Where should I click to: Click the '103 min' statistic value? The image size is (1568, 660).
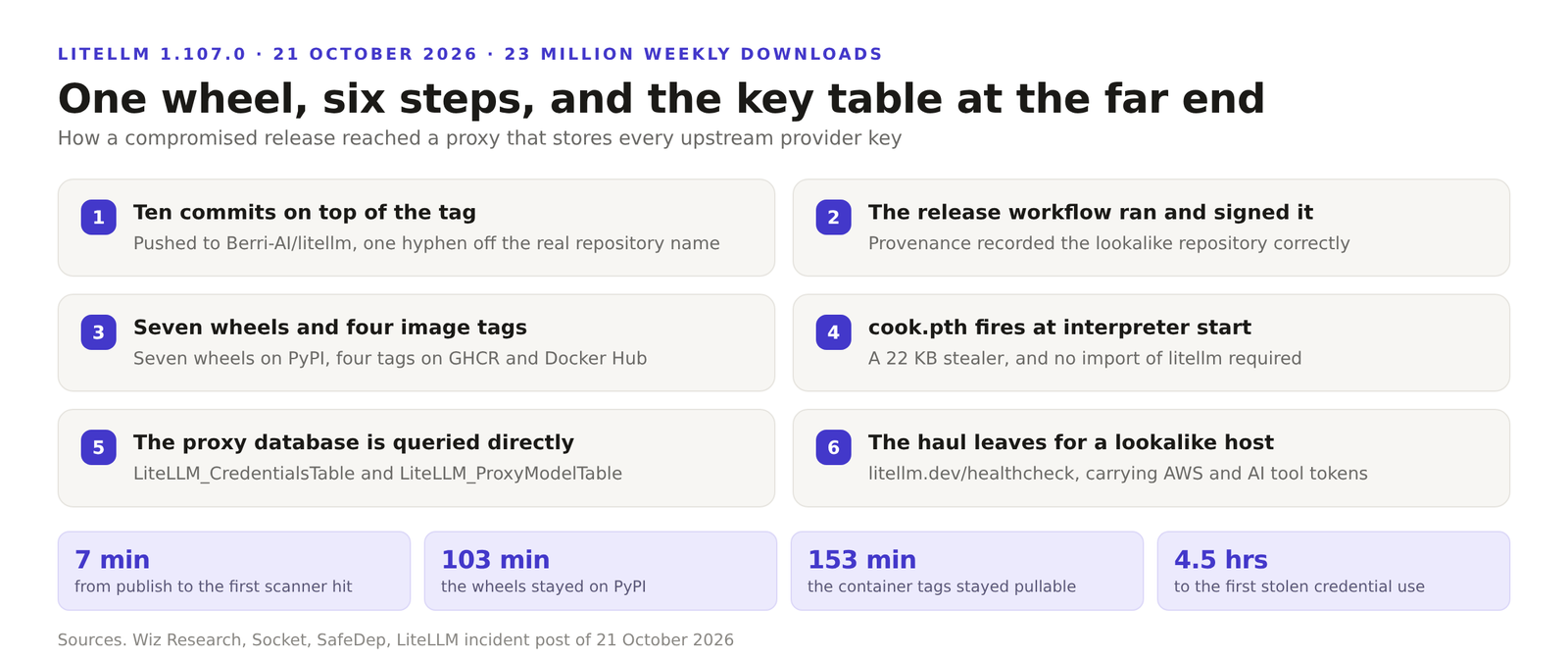[x=495, y=560]
